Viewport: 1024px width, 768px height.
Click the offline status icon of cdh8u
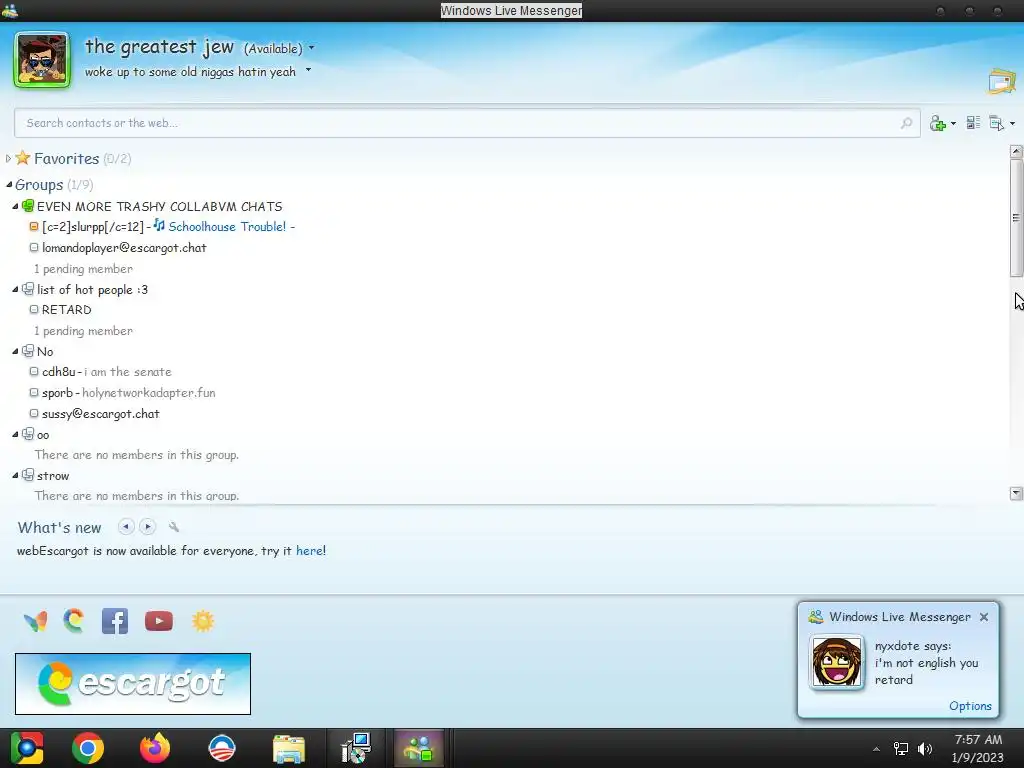point(34,372)
